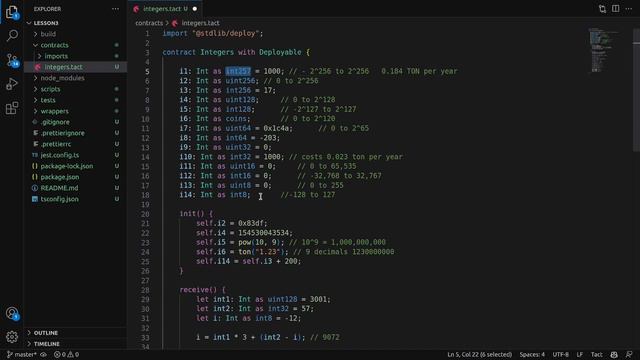
Task: Expand the OUTLINE section
Action: click(x=45, y=333)
